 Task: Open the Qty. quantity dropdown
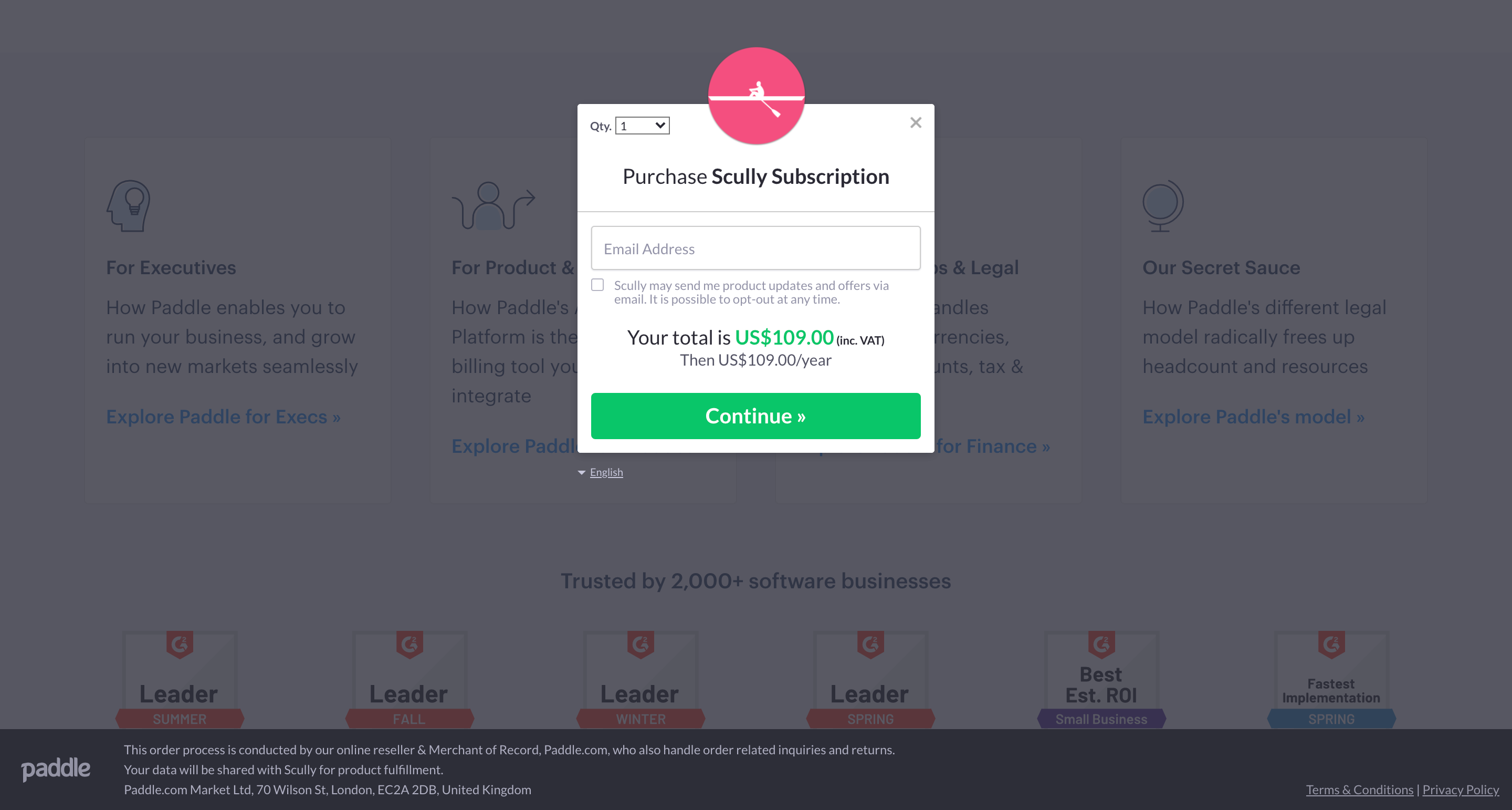642,126
